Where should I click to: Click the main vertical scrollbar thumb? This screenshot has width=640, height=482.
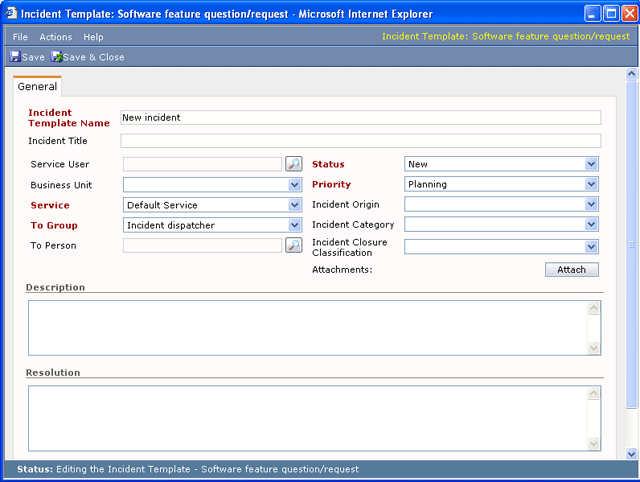631,244
